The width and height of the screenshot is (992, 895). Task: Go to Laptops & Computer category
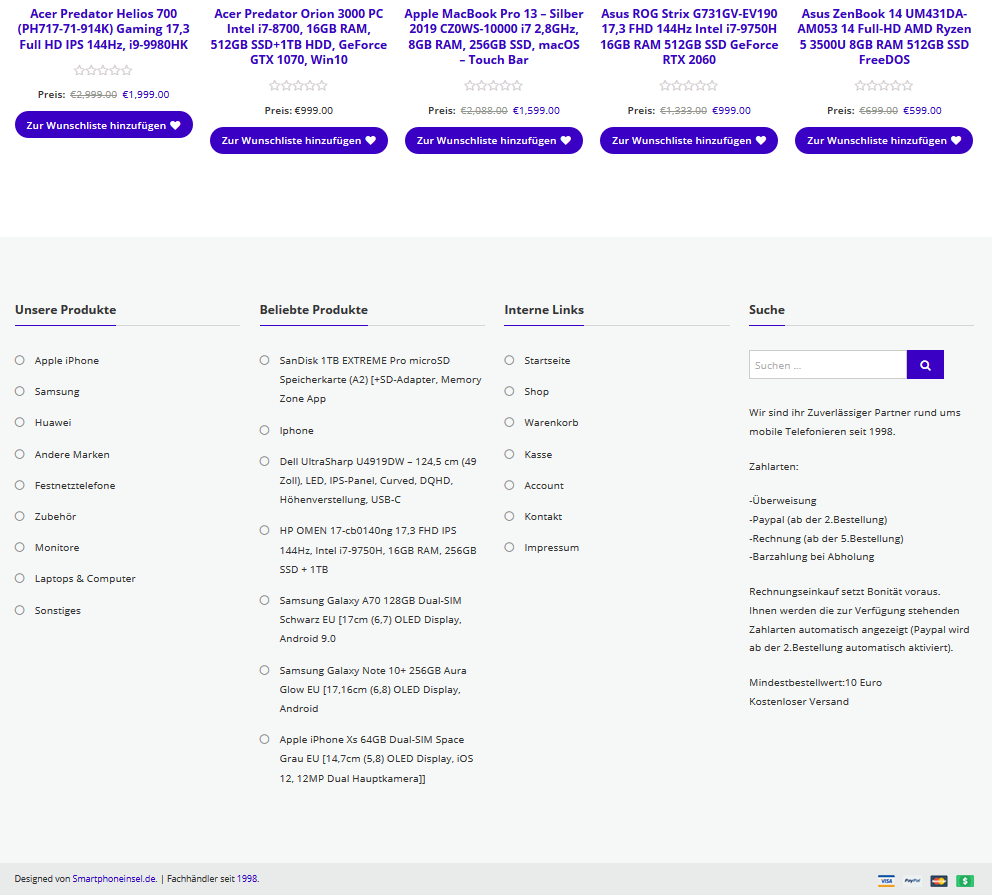click(x=85, y=578)
